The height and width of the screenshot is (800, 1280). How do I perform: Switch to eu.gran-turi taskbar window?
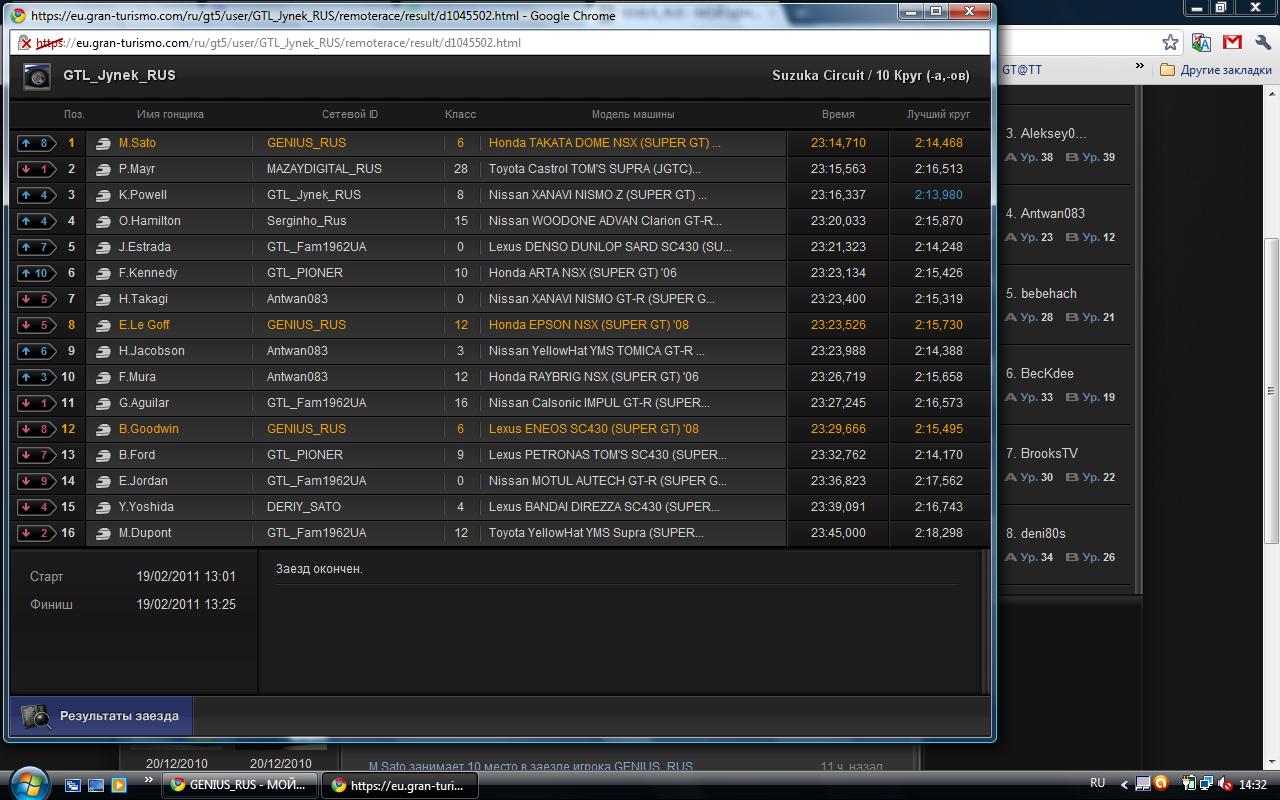(400, 785)
